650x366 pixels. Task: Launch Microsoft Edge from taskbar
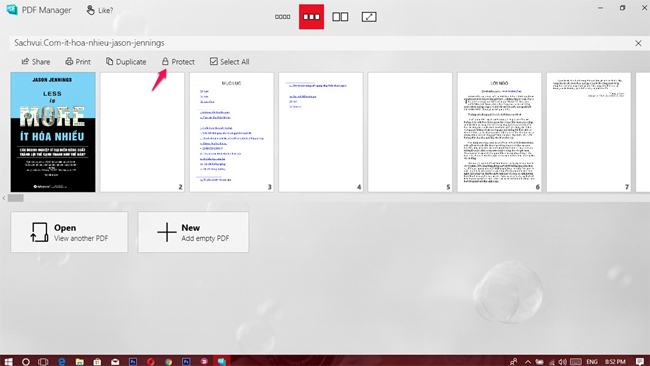(61, 361)
